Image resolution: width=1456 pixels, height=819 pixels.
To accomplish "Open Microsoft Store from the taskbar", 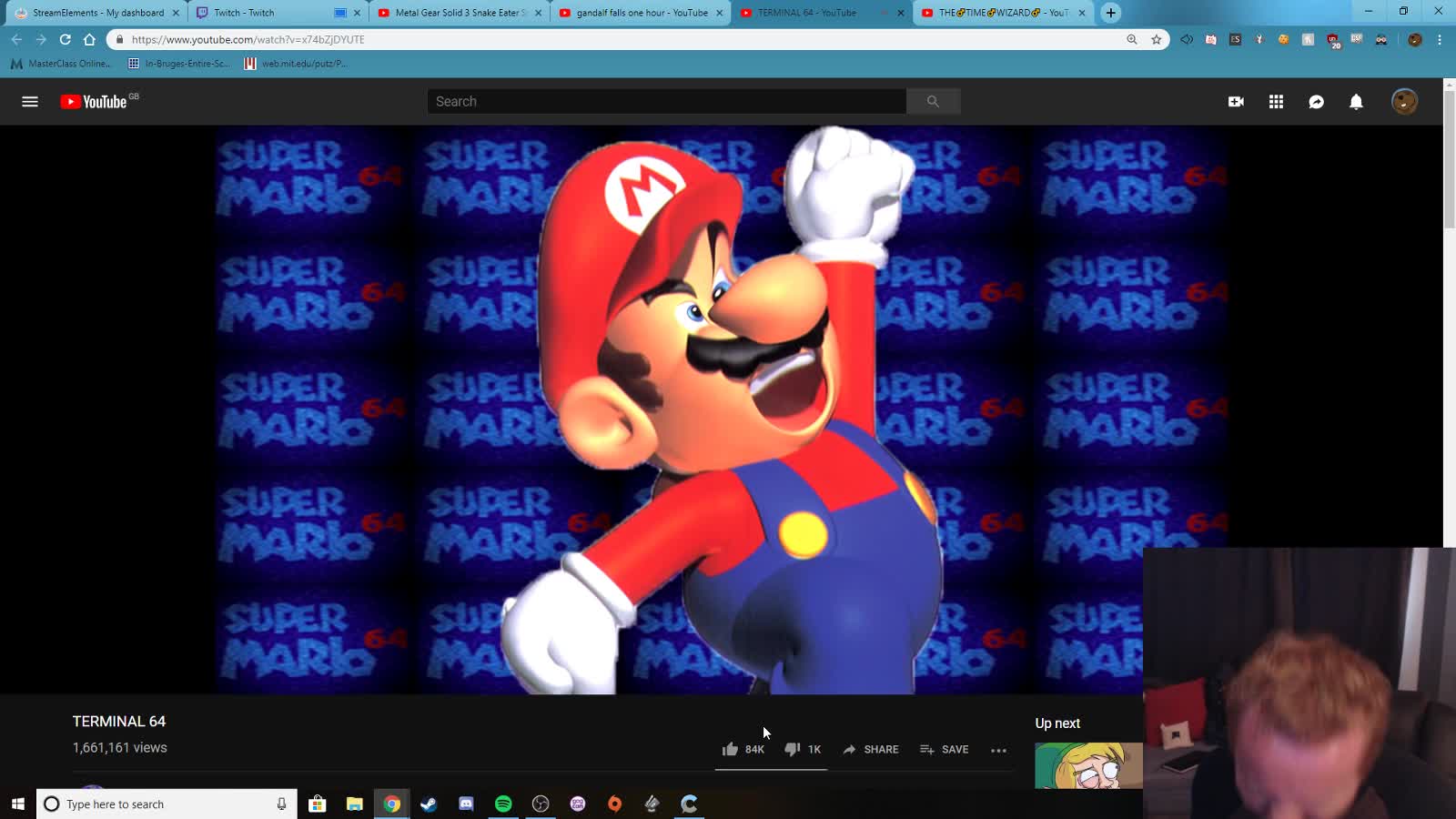I will pyautogui.click(x=318, y=804).
